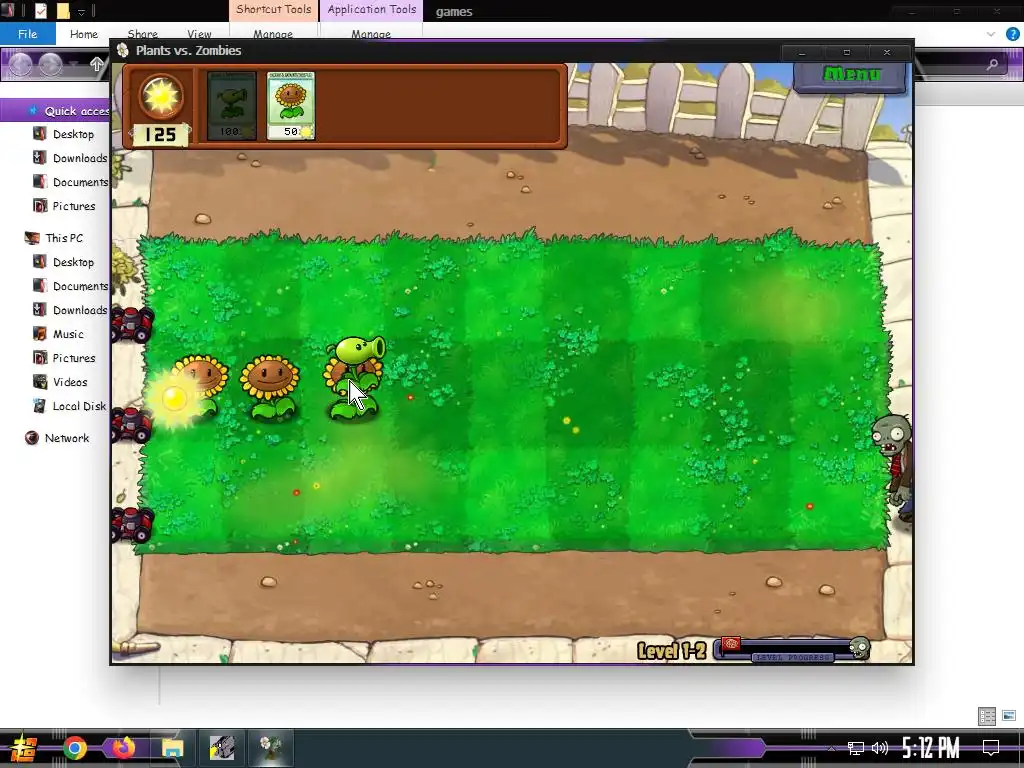This screenshot has height=768, width=1024.
Task: Click the zombie entering from the right
Action: click(893, 466)
